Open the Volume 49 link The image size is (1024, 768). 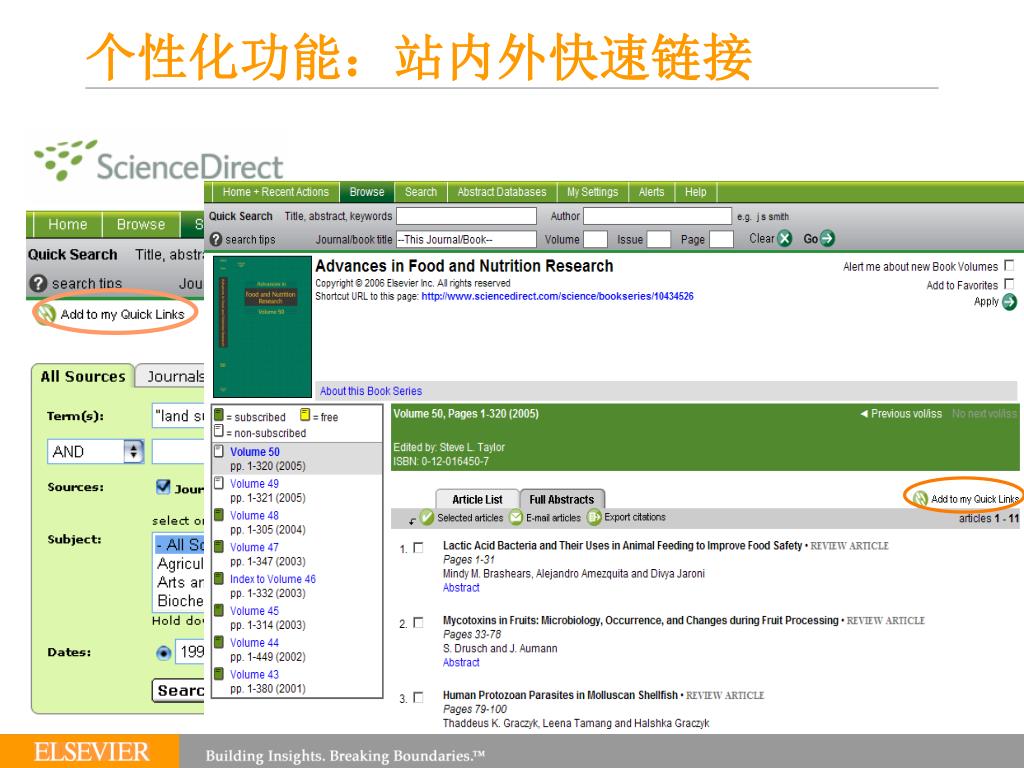pos(254,484)
